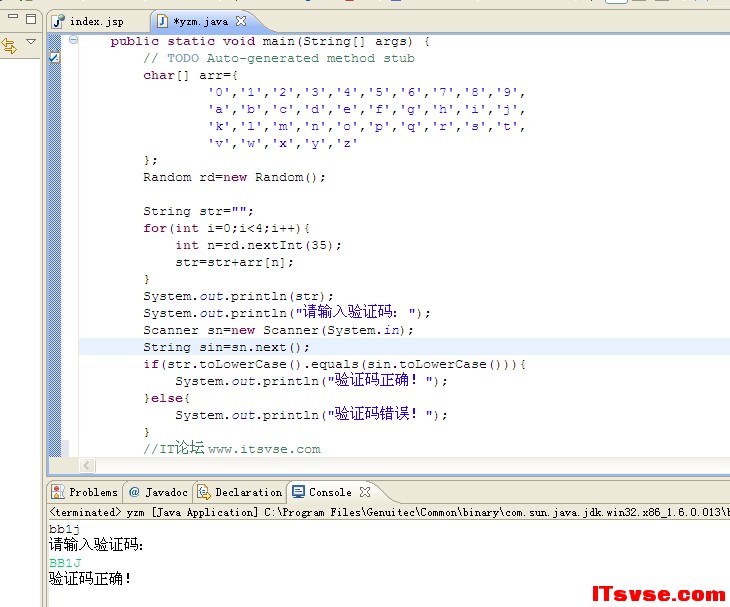Screen dimensions: 730x607
Task: Click the Console monitor icon
Action: (298, 492)
